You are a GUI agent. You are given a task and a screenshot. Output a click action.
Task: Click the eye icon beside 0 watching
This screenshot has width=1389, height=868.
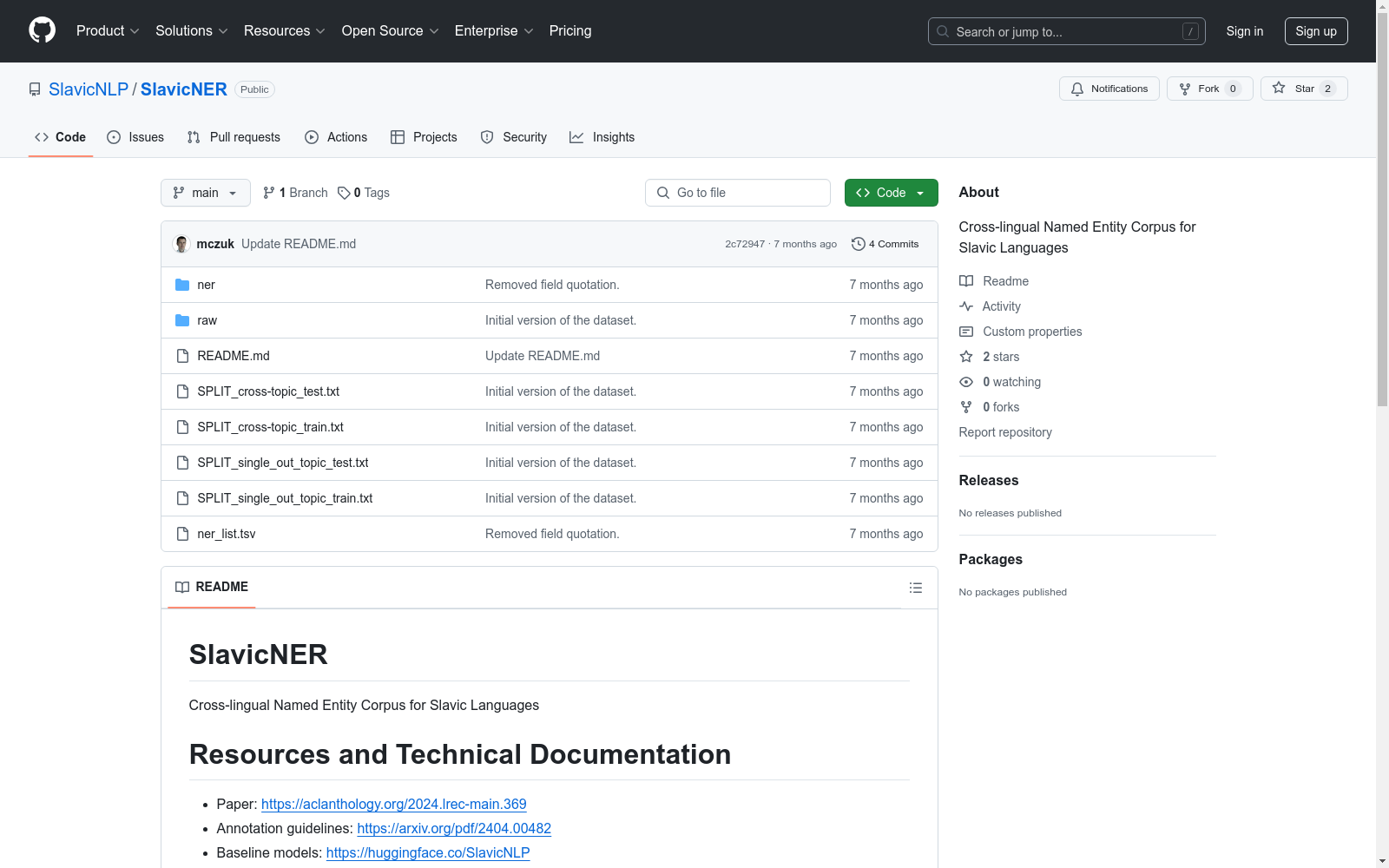point(966,382)
